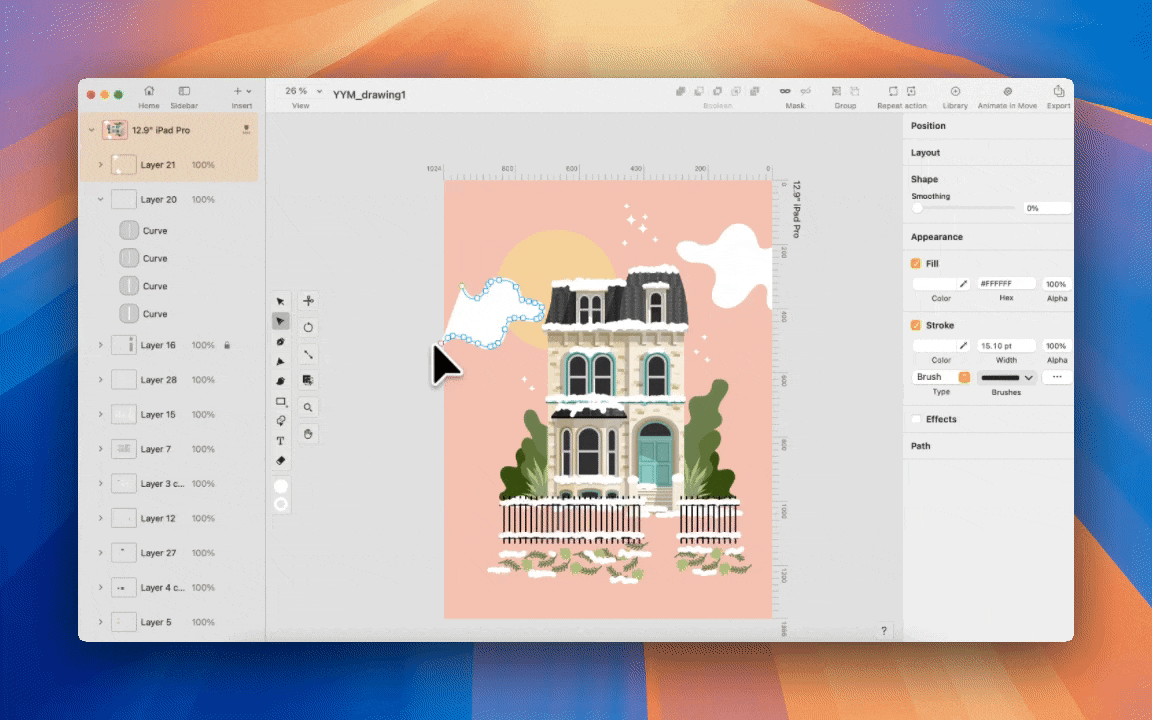Click the Appearance section header
The width and height of the screenshot is (1152, 720).
(x=937, y=237)
